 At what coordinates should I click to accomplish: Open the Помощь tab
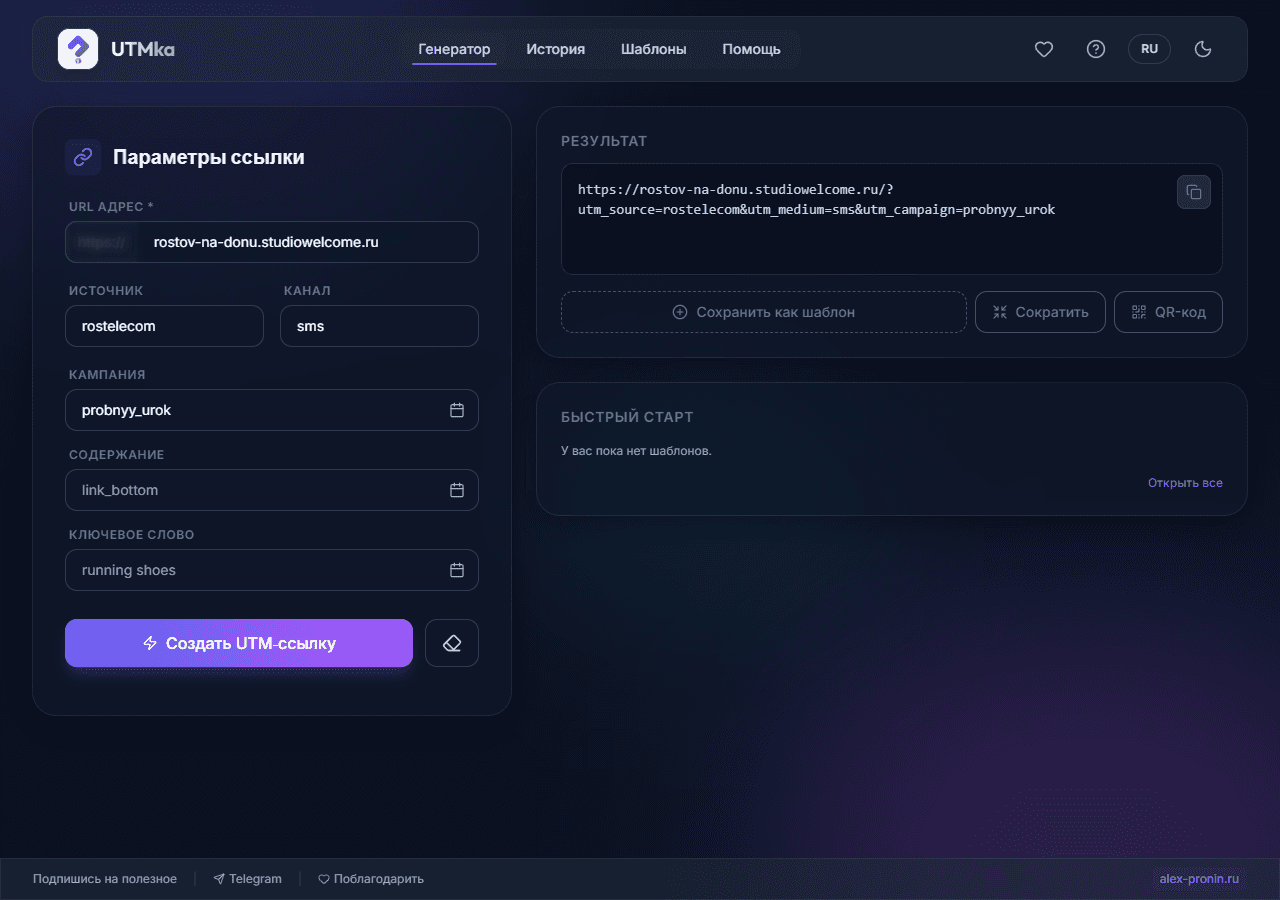point(752,49)
